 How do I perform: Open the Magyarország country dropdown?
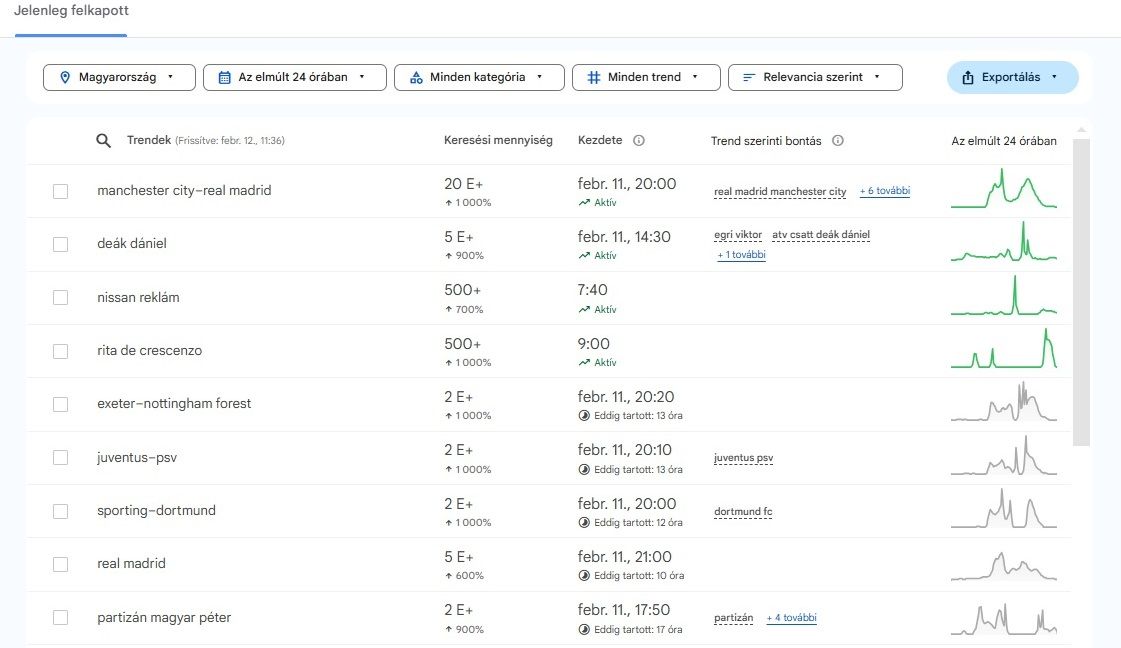[x=119, y=77]
